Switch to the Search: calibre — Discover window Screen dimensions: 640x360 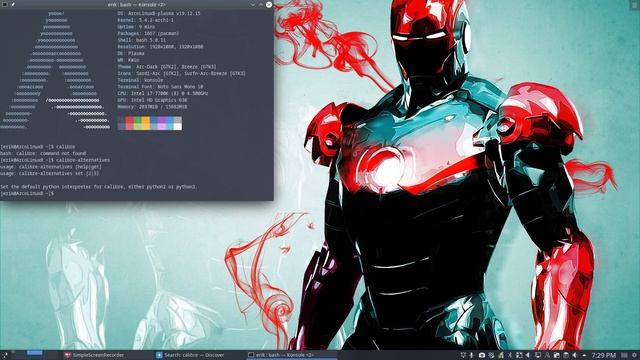coord(190,355)
